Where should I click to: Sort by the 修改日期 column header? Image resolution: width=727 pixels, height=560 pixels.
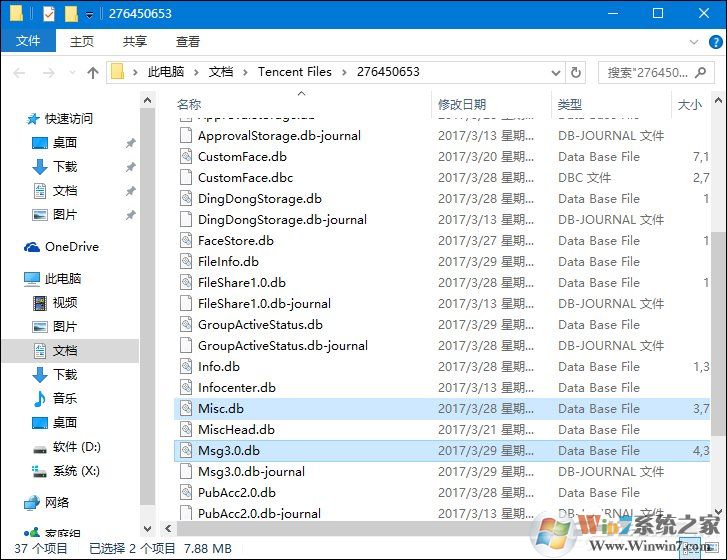point(462,104)
